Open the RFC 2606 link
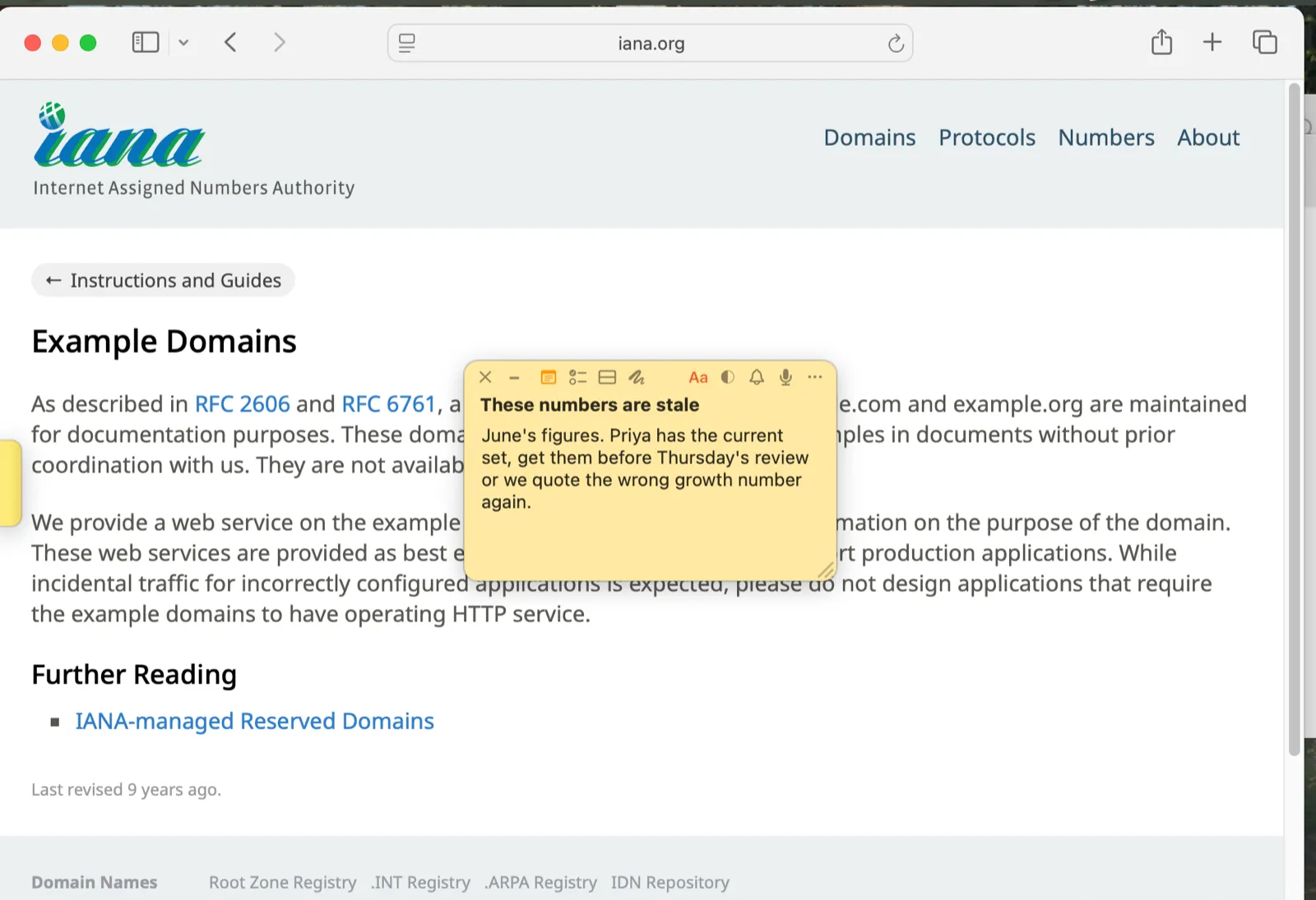The height and width of the screenshot is (900, 1316). (242, 404)
